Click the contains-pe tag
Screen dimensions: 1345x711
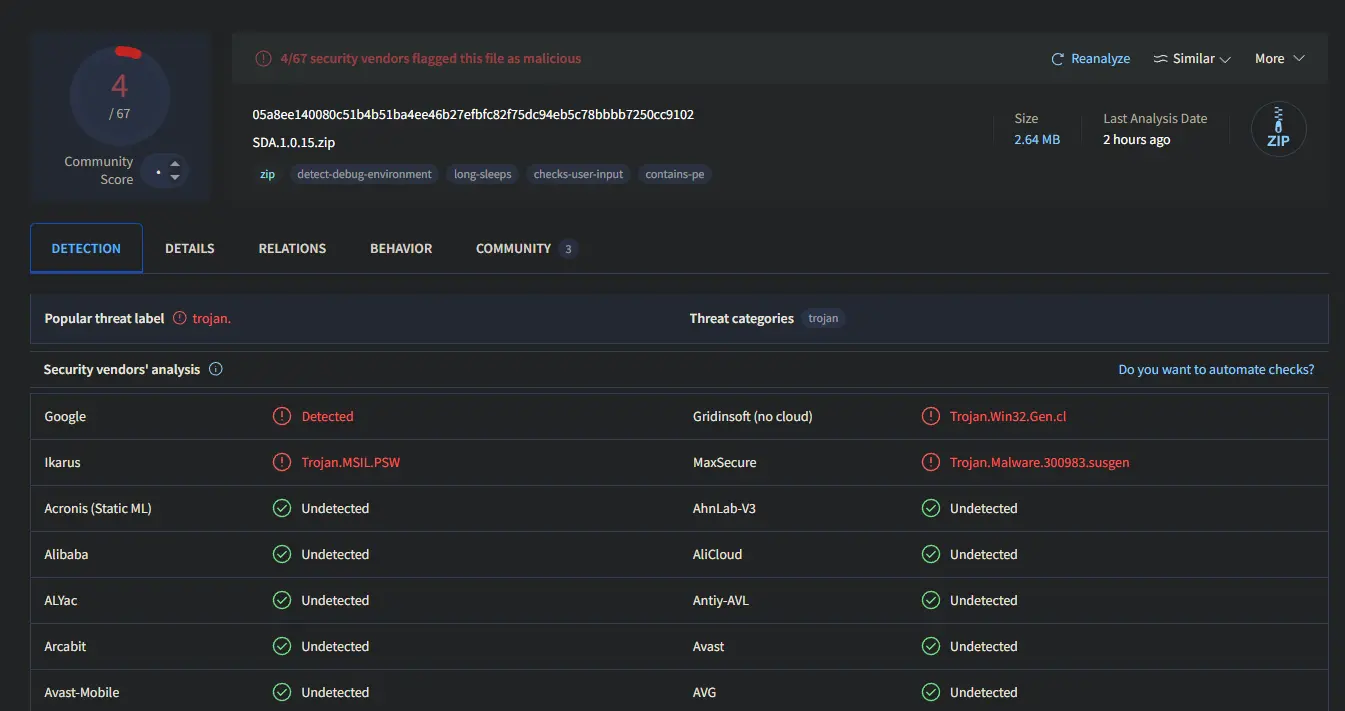[x=674, y=174]
